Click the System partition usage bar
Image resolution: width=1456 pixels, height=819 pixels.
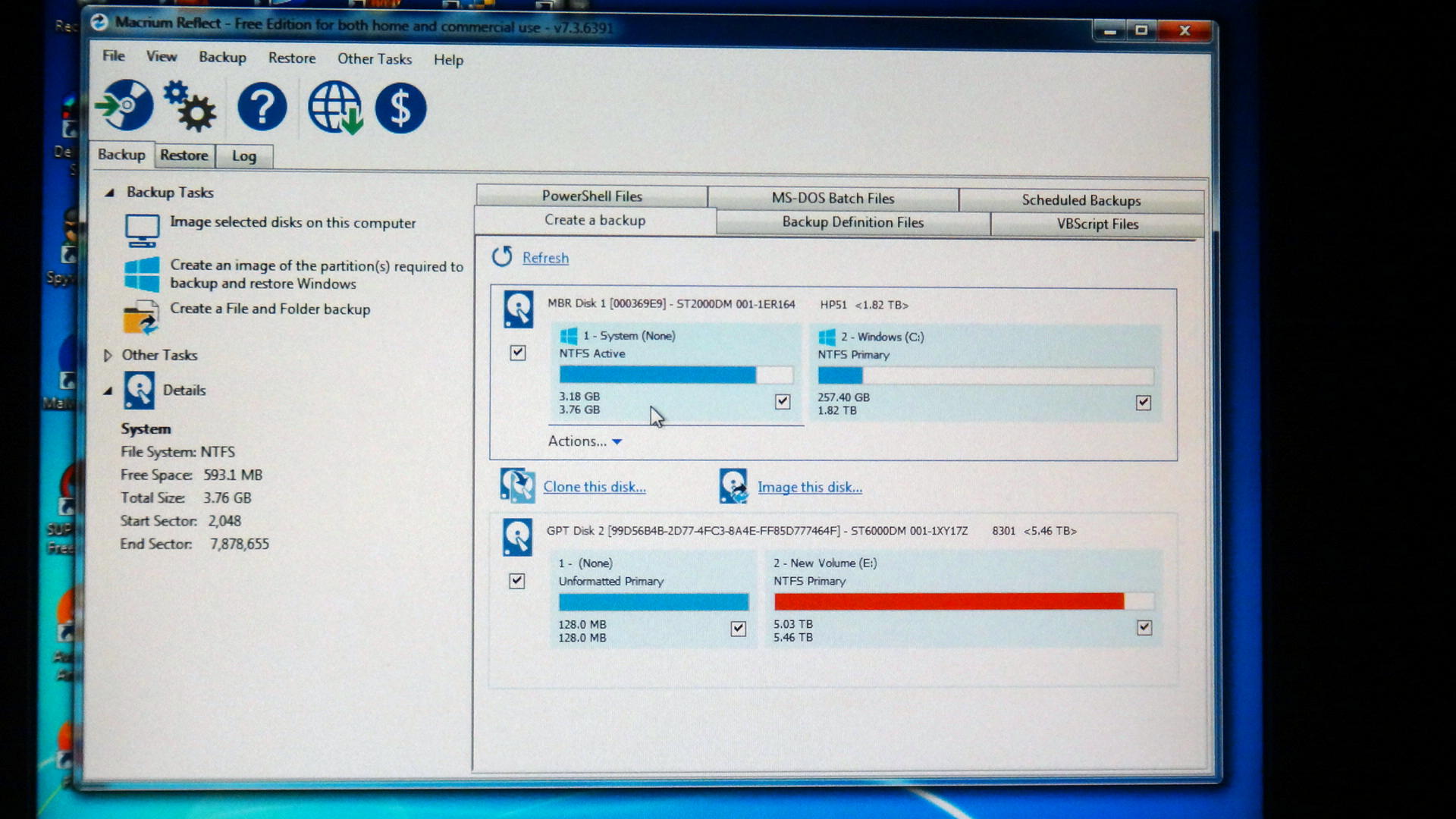(x=676, y=375)
